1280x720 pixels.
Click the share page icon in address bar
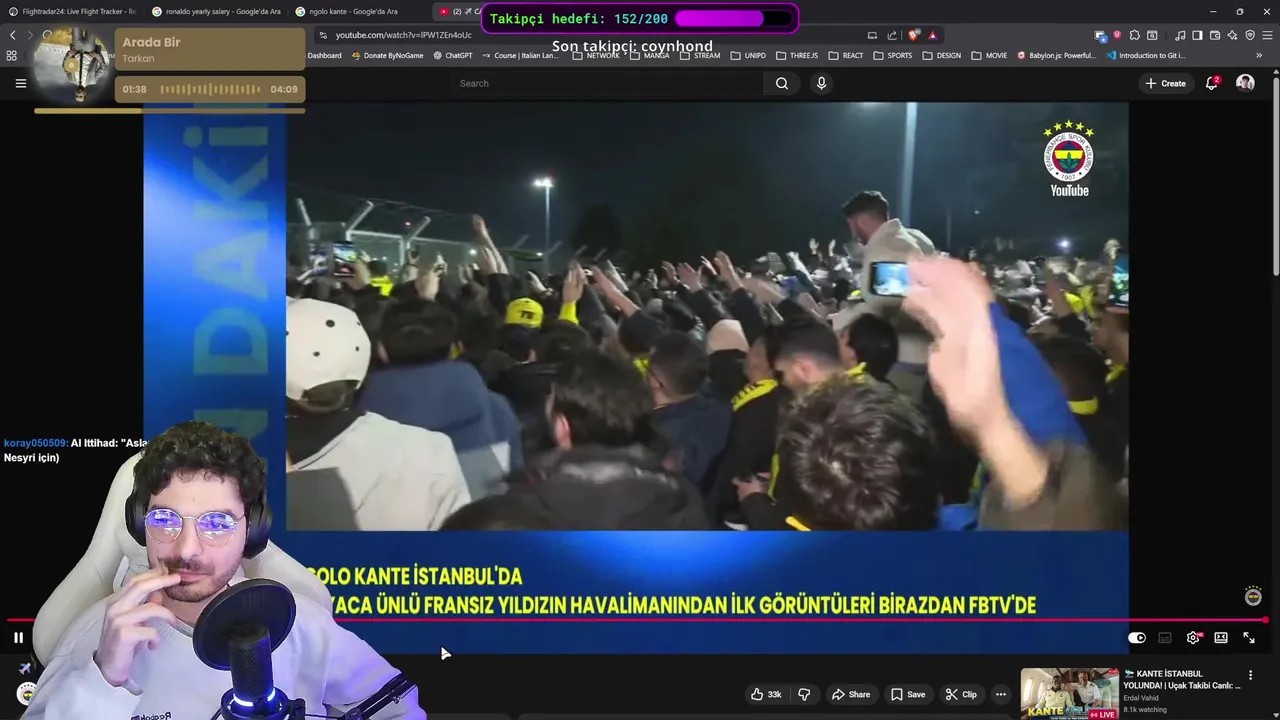[892, 35]
